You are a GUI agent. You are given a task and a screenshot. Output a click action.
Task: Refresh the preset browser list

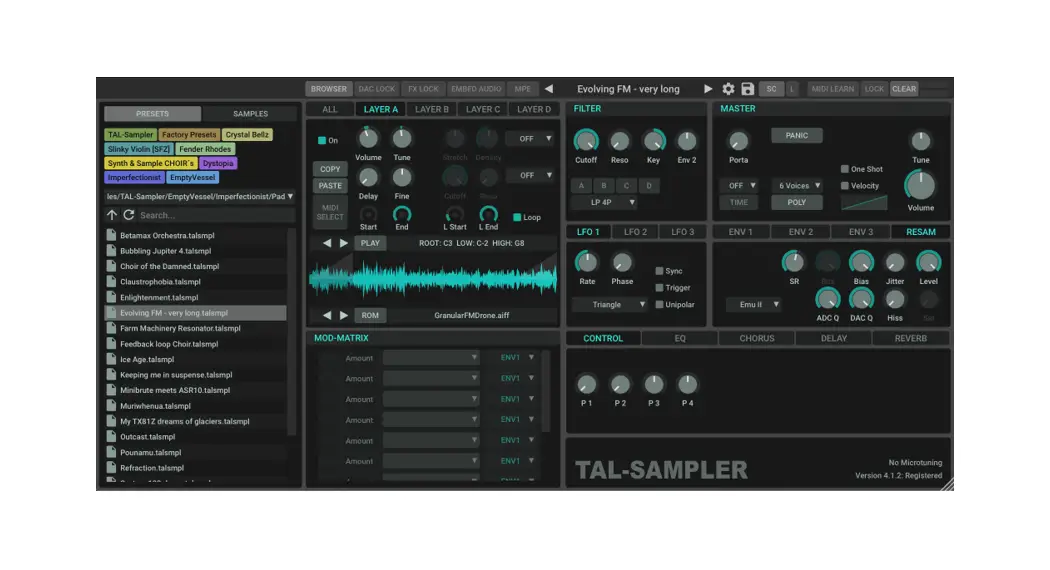(x=129, y=215)
